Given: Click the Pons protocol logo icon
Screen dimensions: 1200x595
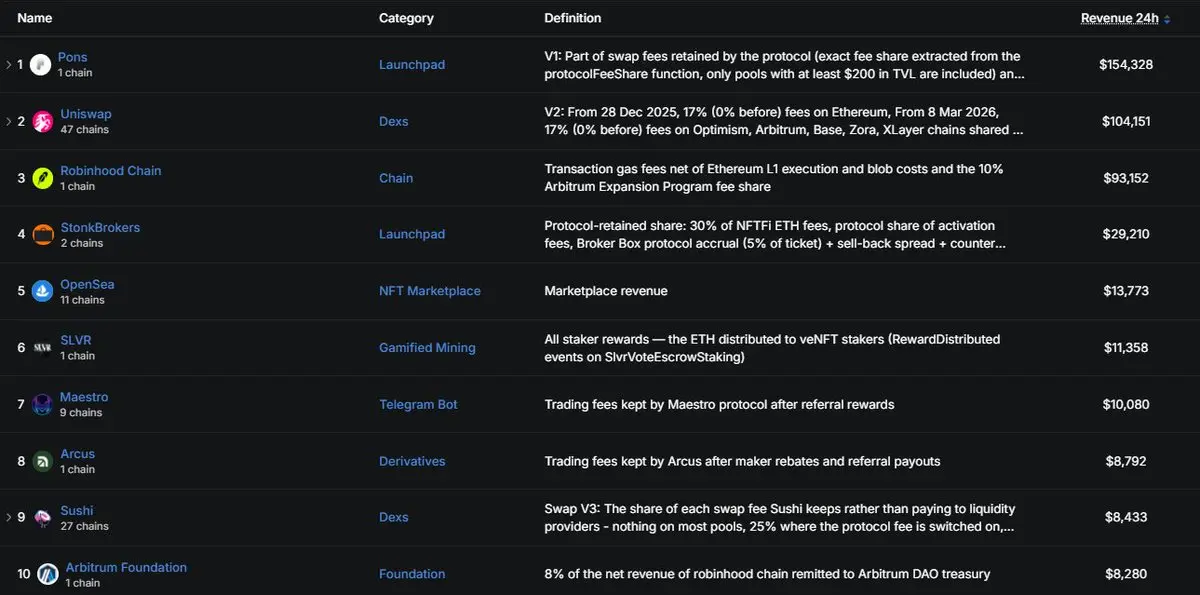Looking at the screenshot, I should point(41,65).
